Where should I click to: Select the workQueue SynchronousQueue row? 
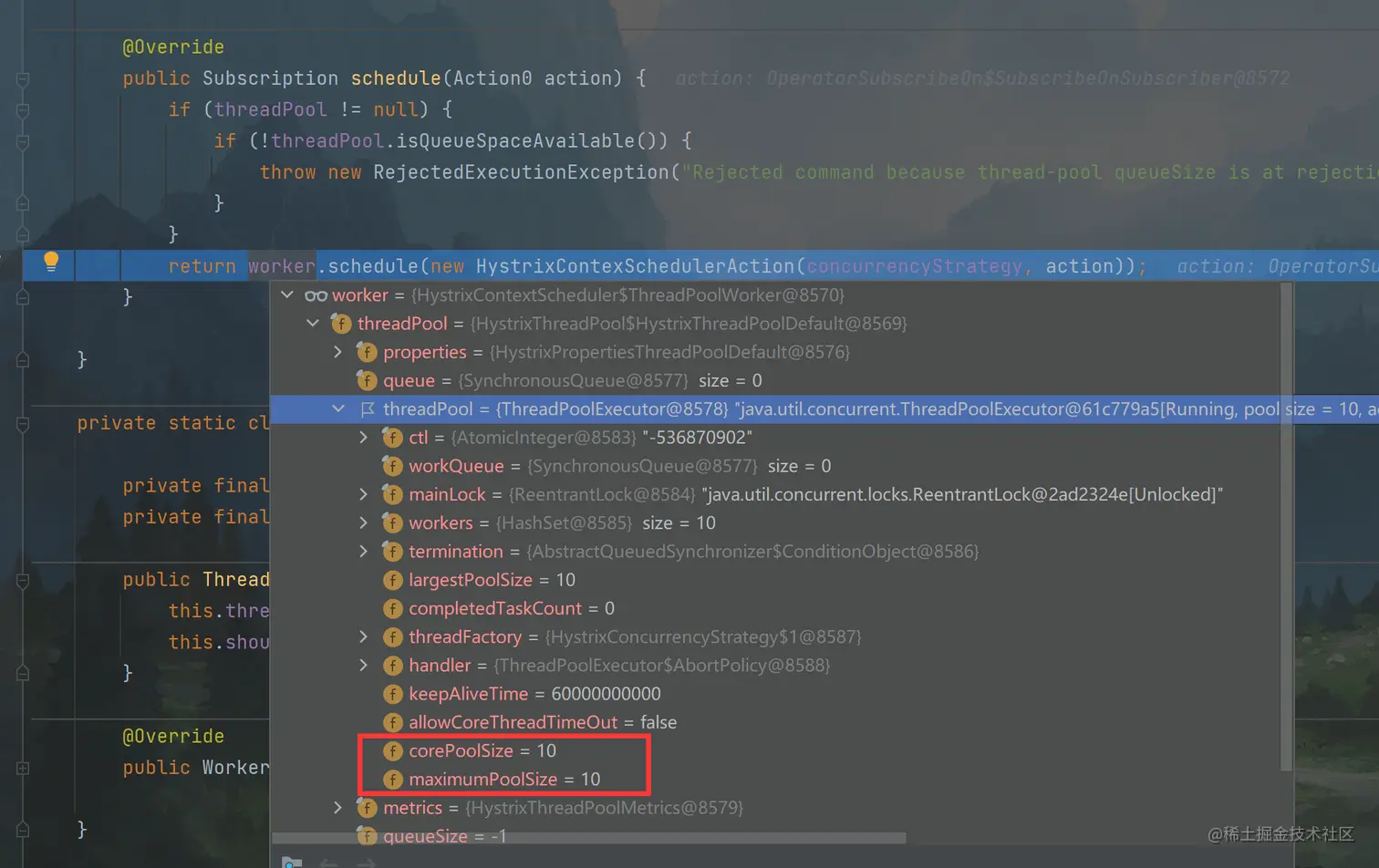(775, 466)
